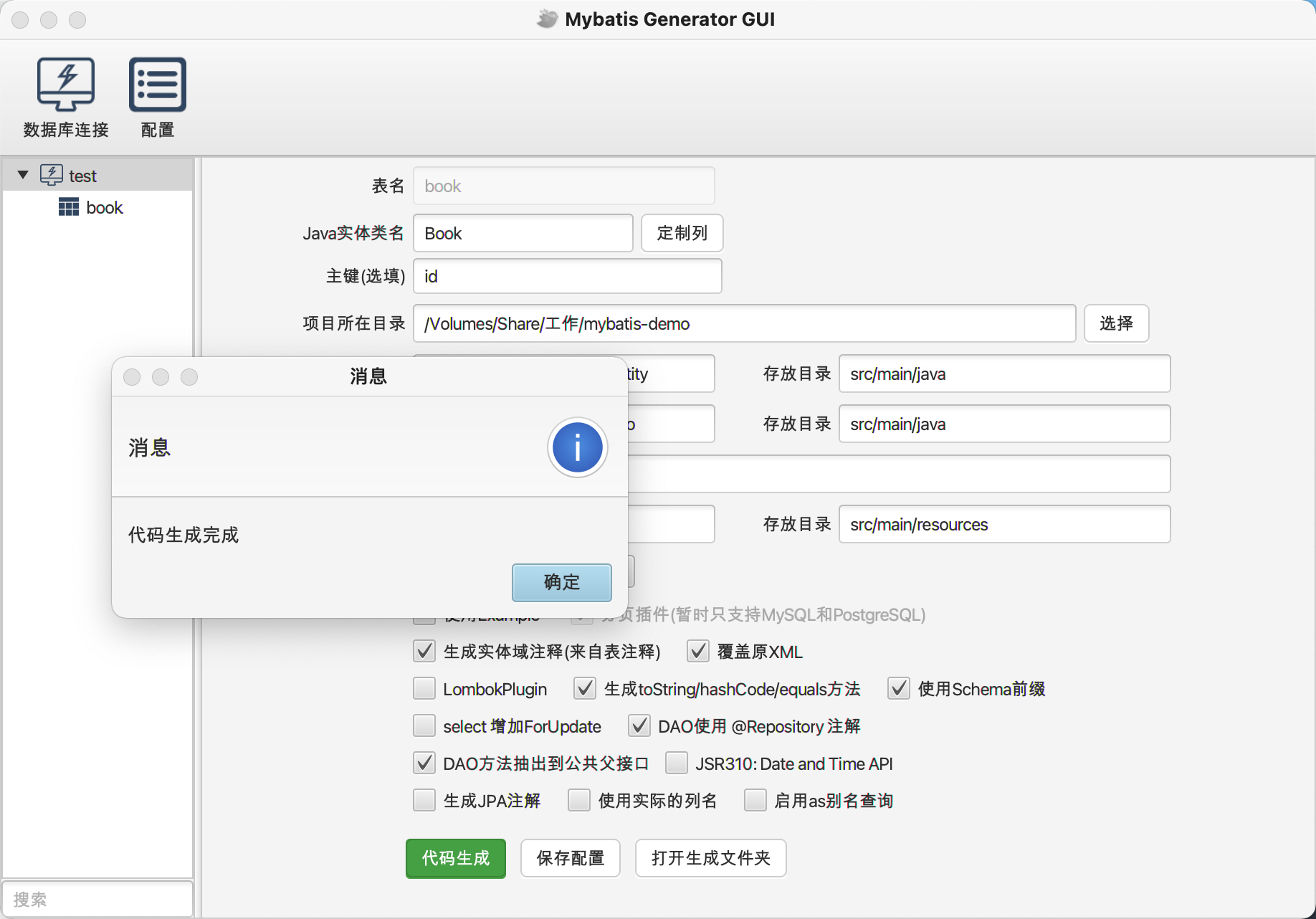Open the 数据库连接 database connection icon
The width and height of the screenshot is (1316, 919).
pos(65,85)
